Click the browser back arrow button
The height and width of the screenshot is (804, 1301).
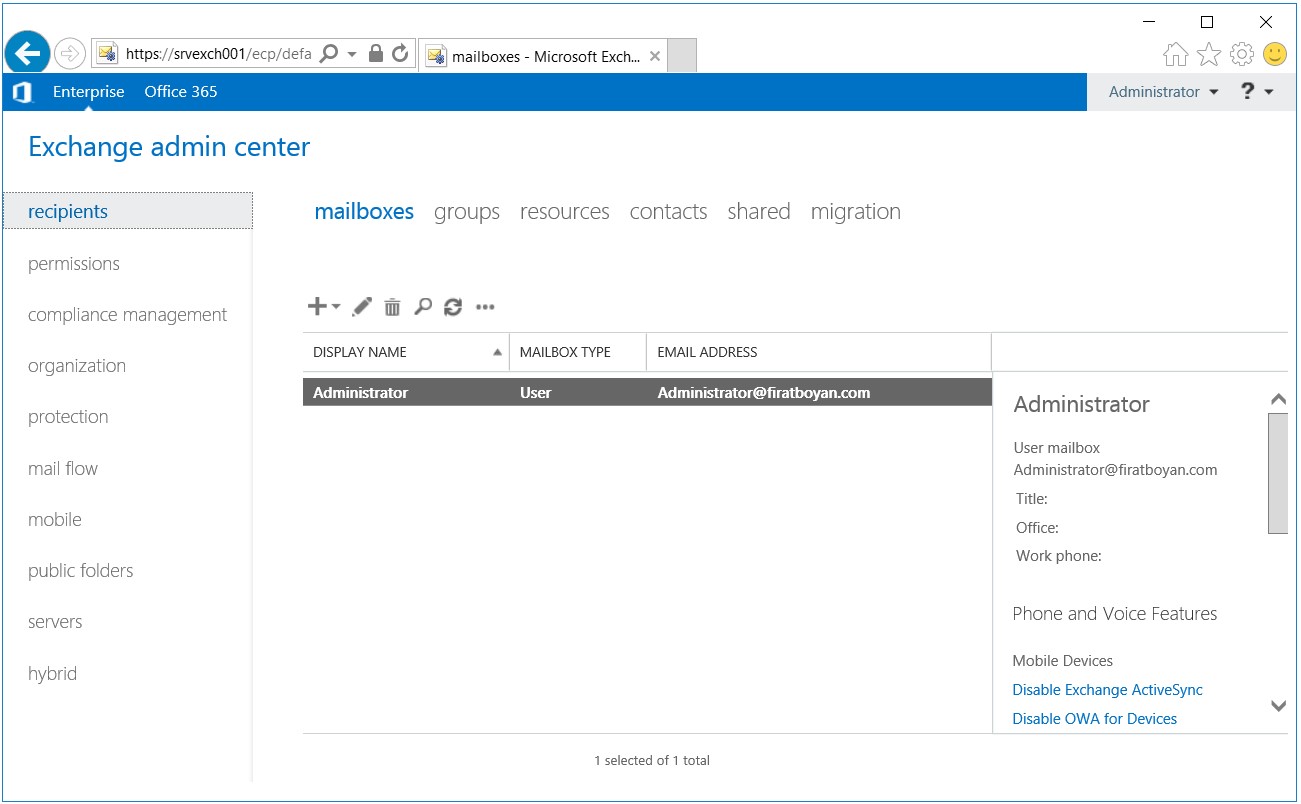pyautogui.click(x=28, y=52)
